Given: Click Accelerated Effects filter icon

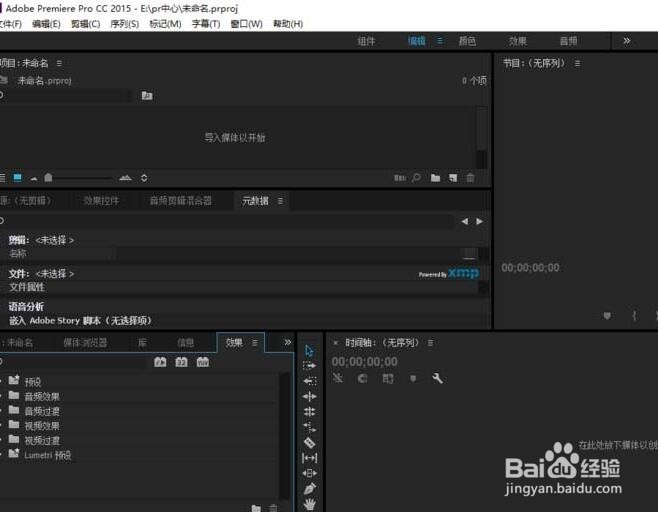Looking at the screenshot, I should tap(160, 362).
